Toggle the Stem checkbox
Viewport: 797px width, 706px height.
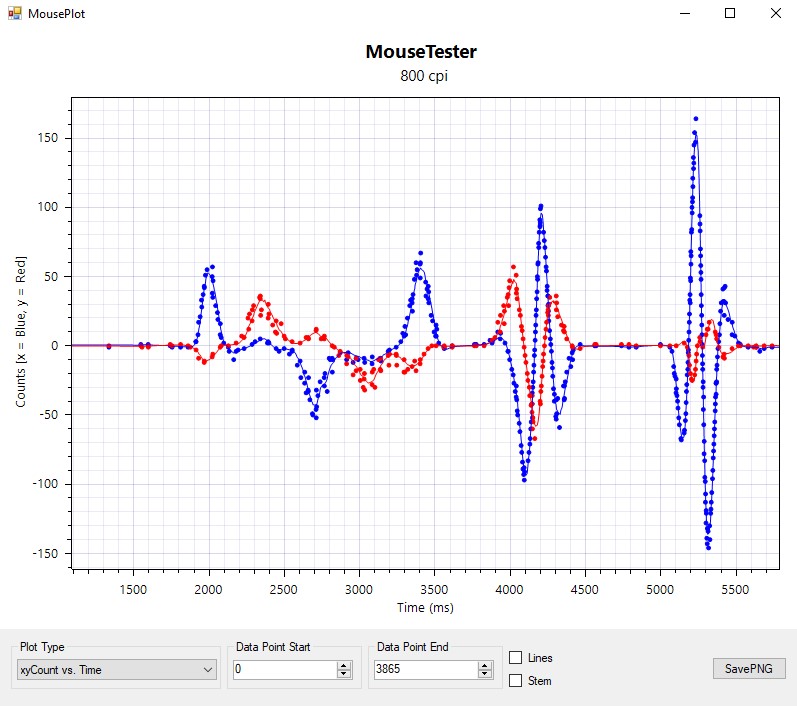click(x=516, y=681)
